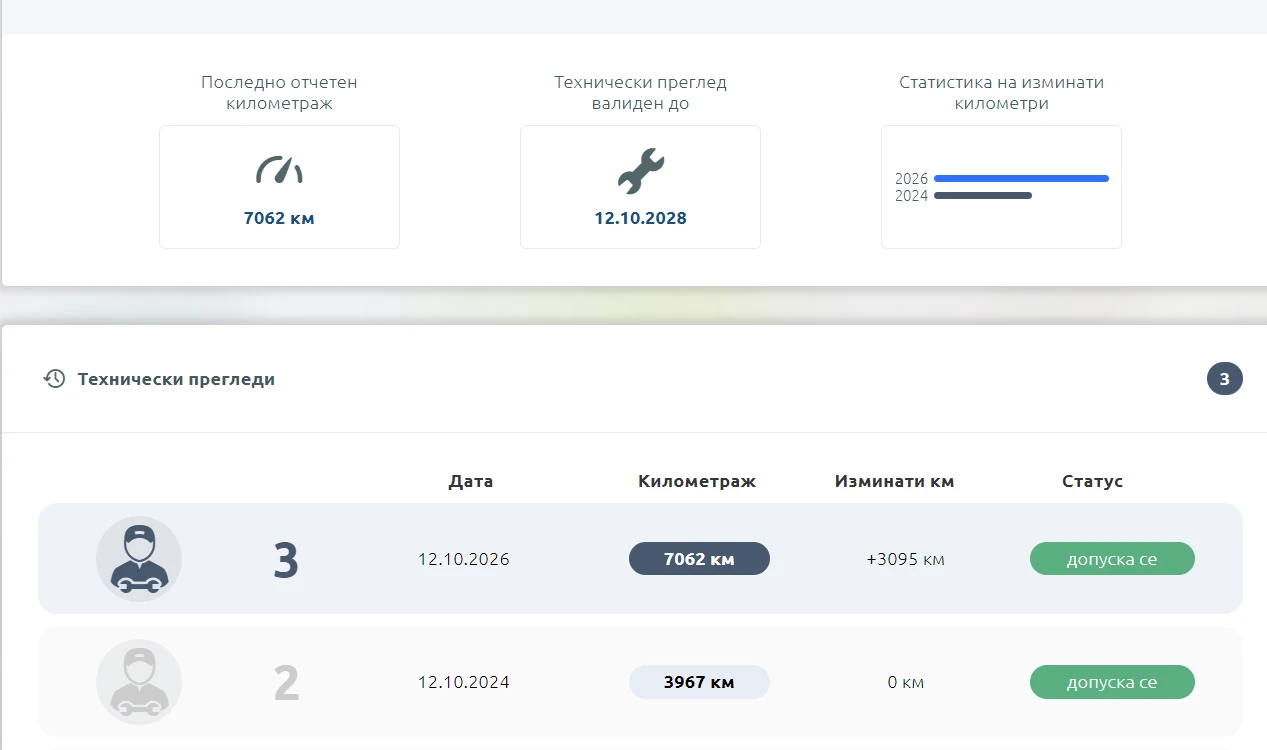
Task: Click the 12.10.2028 validity date
Action: tap(640, 218)
